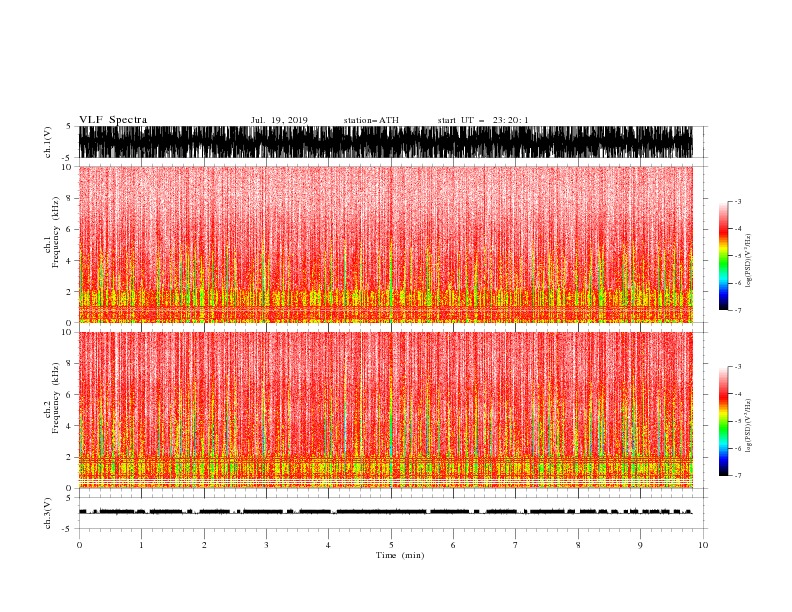
Task: Select the date text "Jul. 19, 2019"
Action: (279, 120)
